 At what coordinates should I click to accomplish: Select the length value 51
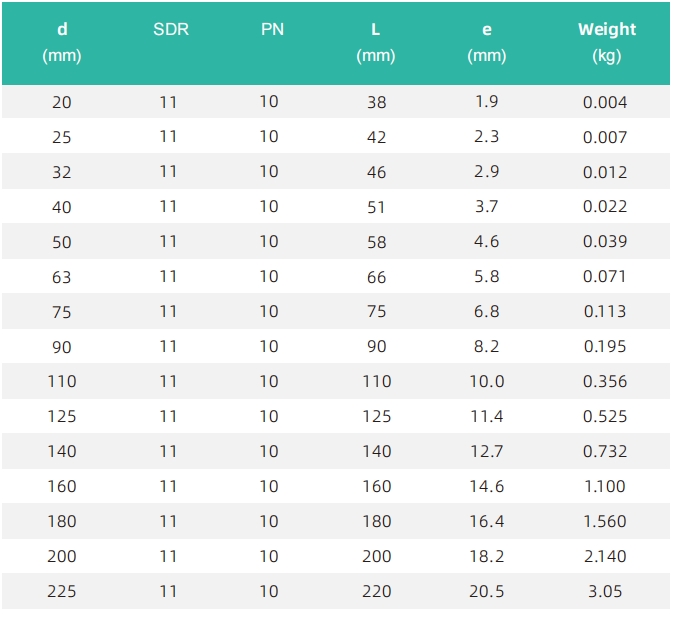coord(376,207)
